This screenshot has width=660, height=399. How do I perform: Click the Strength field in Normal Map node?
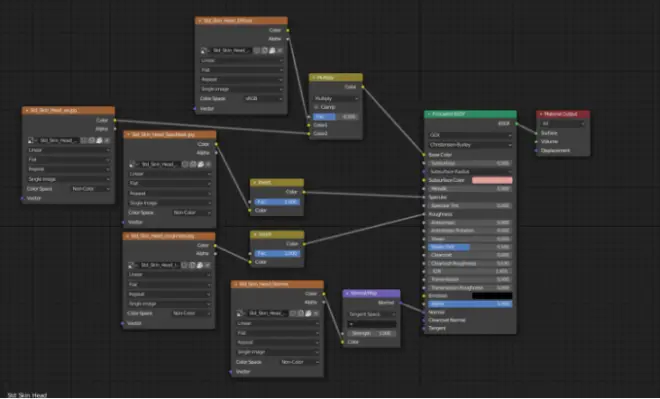(x=372, y=333)
